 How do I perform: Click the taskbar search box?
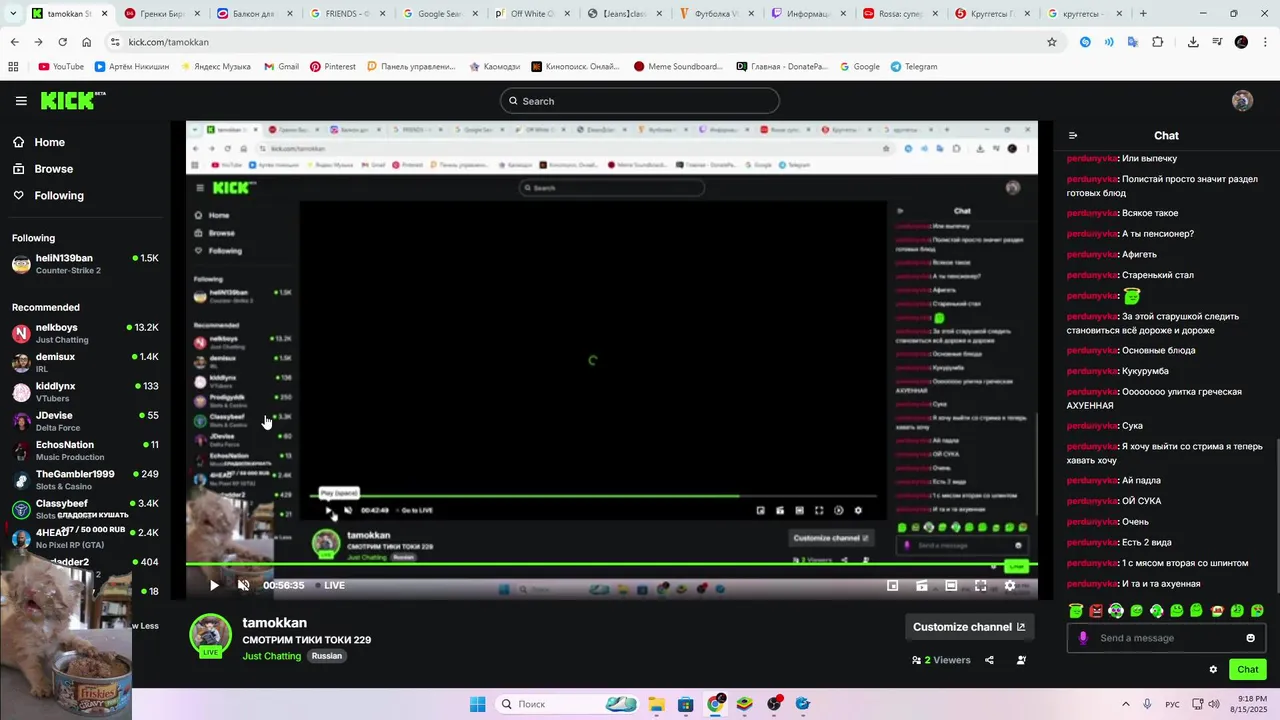pyautogui.click(x=566, y=704)
